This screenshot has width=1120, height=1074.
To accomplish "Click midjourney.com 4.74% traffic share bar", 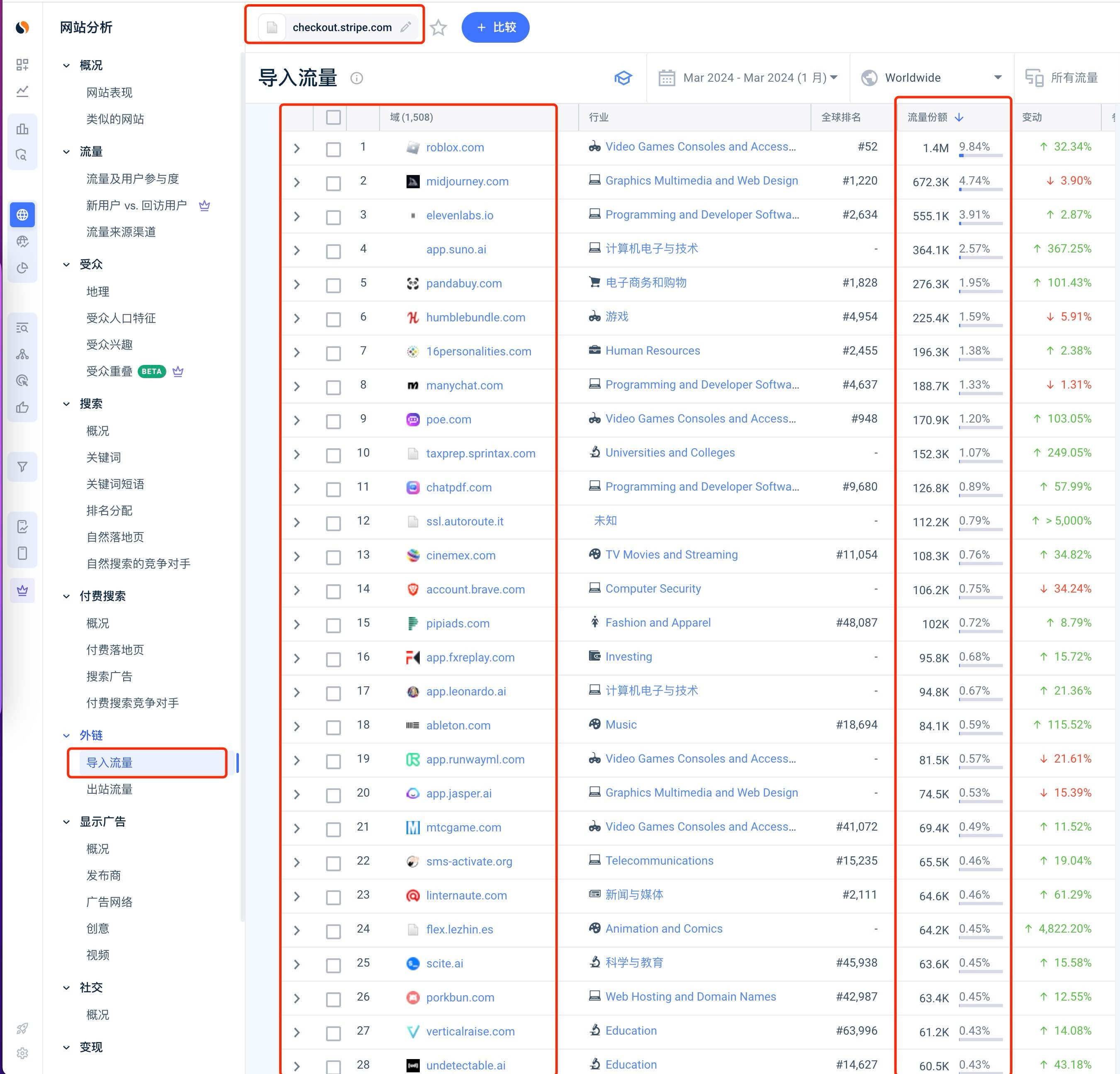I will pyautogui.click(x=981, y=189).
